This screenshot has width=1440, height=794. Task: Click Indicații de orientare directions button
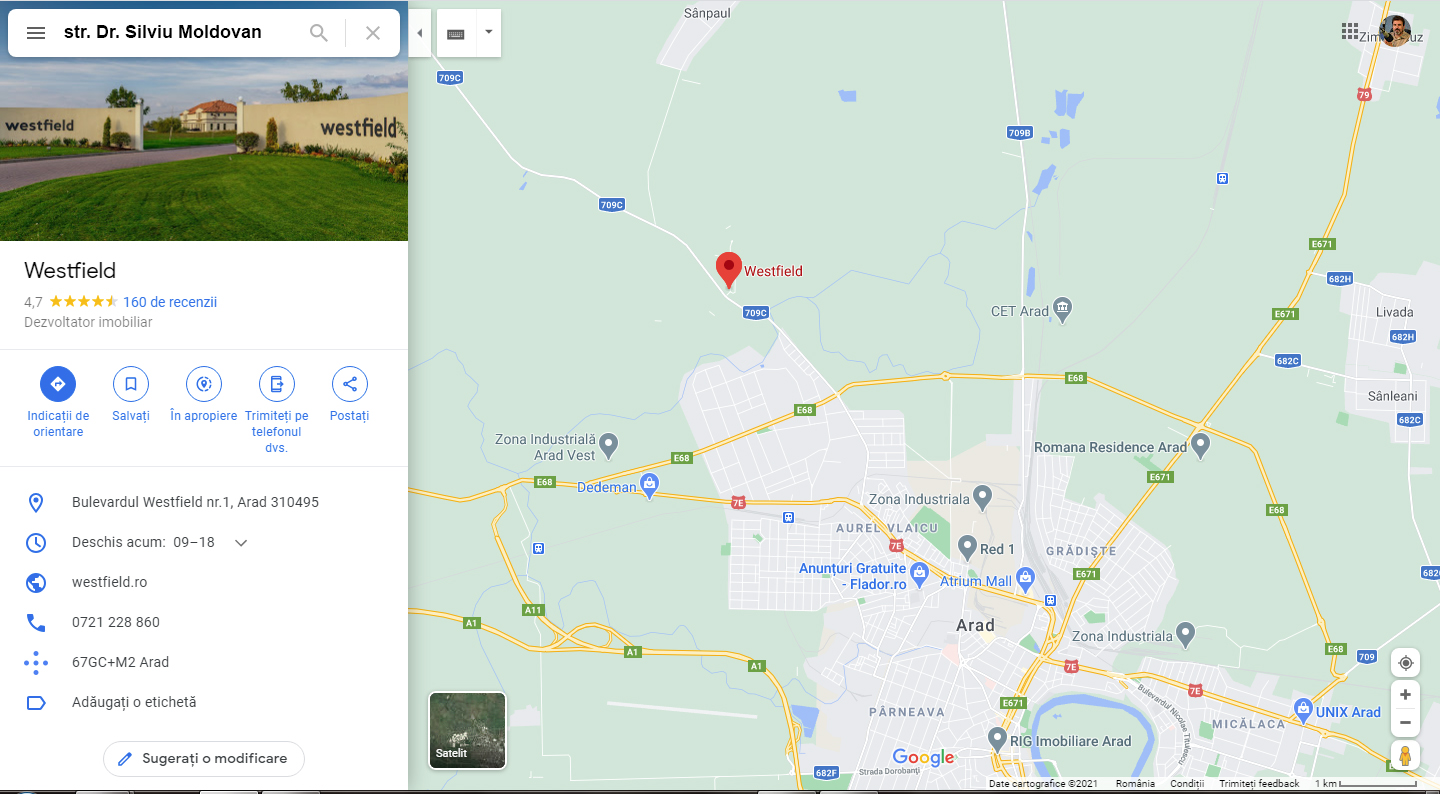(x=58, y=384)
